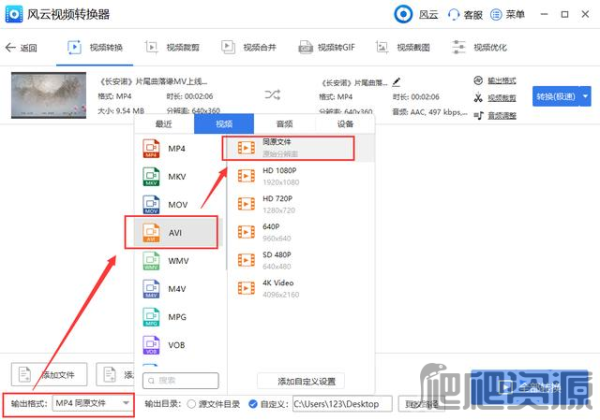600x420 pixels.
Task: Select the HD 1080P resolution preset
Action: coord(301,176)
